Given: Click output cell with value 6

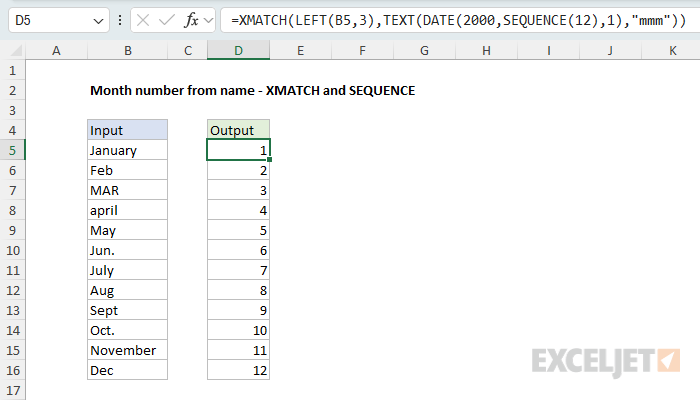Looking at the screenshot, I should [x=238, y=250].
